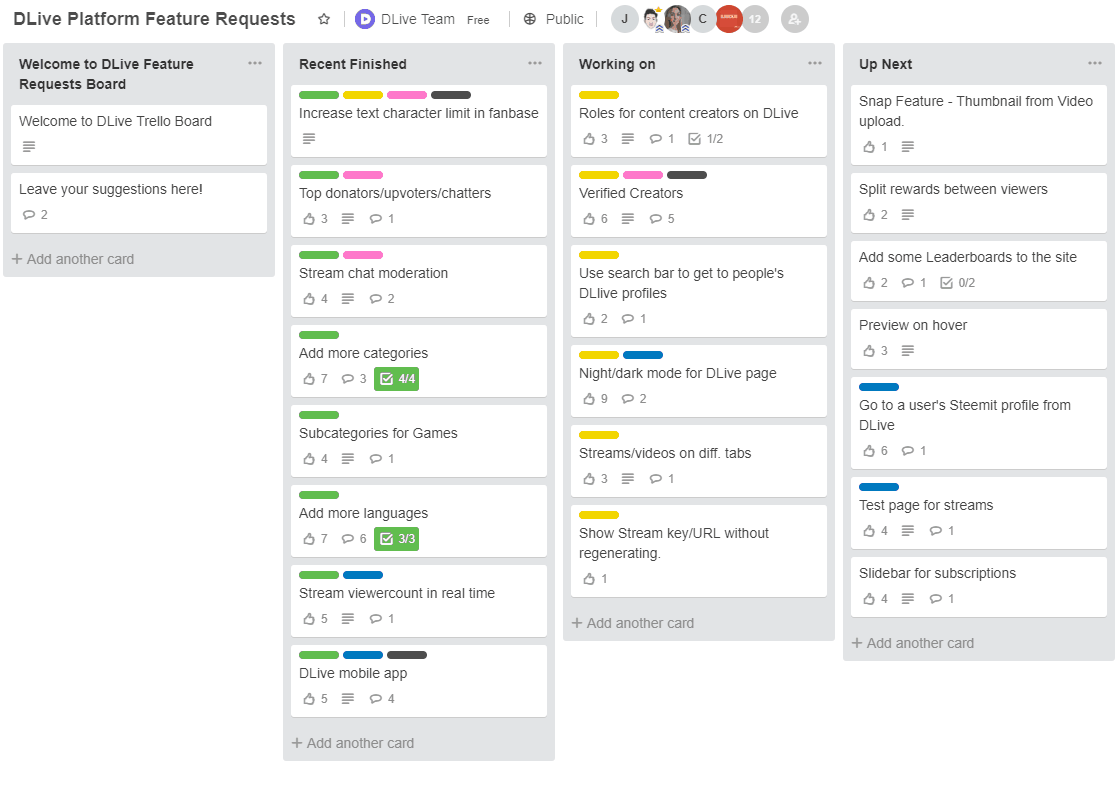Open 1/2 checklist badge on Roles for content creators

click(705, 139)
